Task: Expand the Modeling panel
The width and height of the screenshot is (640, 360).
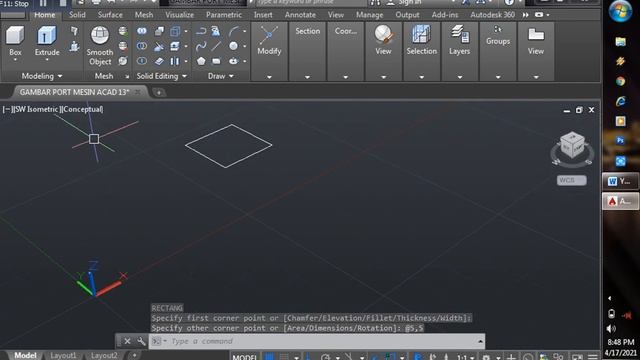Action: (x=42, y=76)
